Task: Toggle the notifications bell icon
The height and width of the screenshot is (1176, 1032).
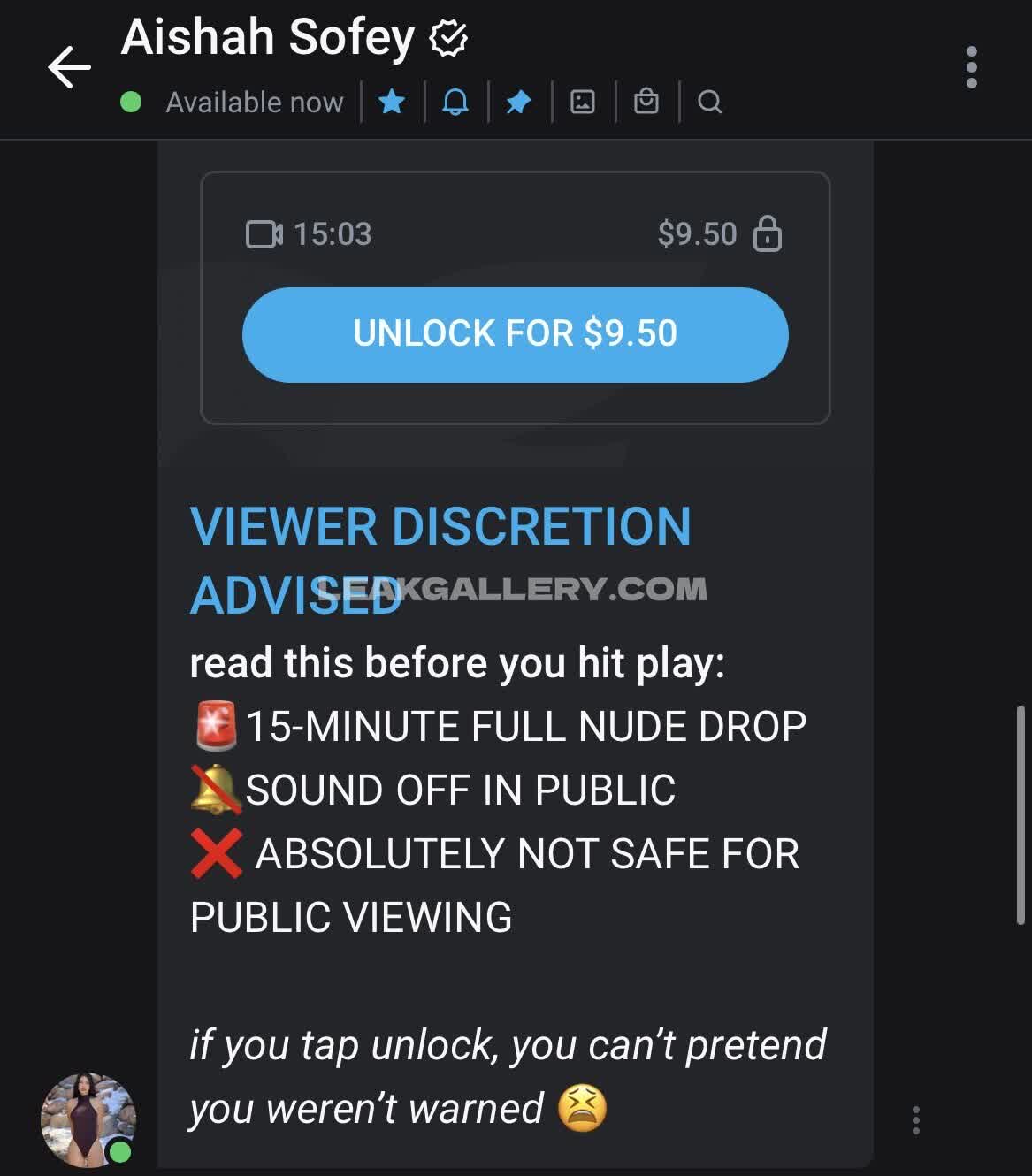Action: pyautogui.click(x=455, y=102)
